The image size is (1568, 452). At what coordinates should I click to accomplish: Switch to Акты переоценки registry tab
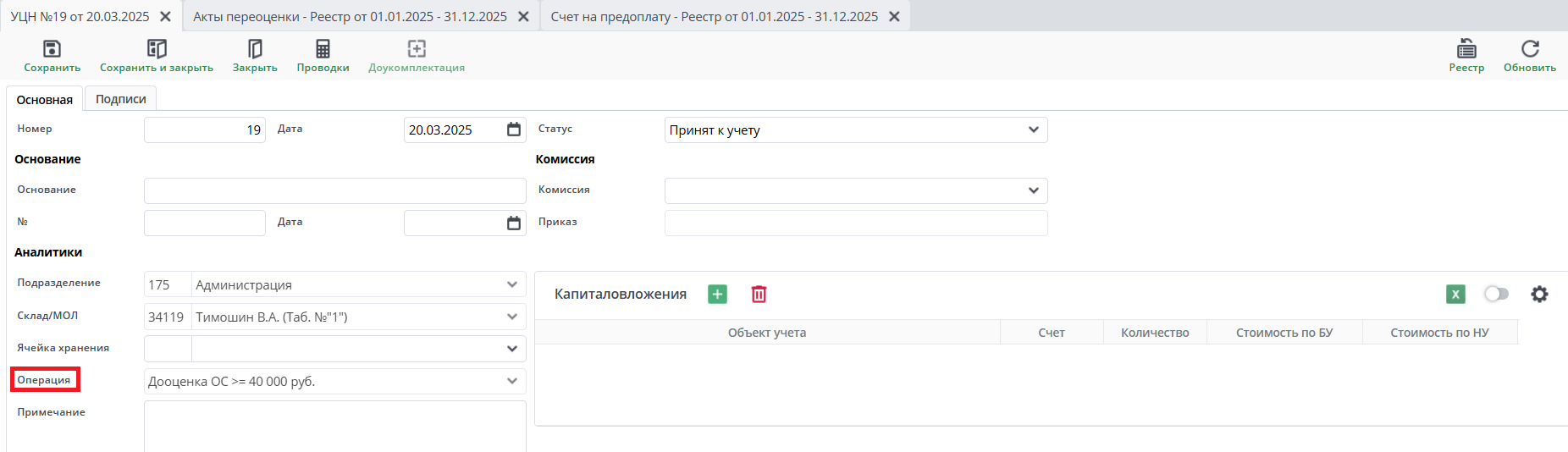(350, 17)
